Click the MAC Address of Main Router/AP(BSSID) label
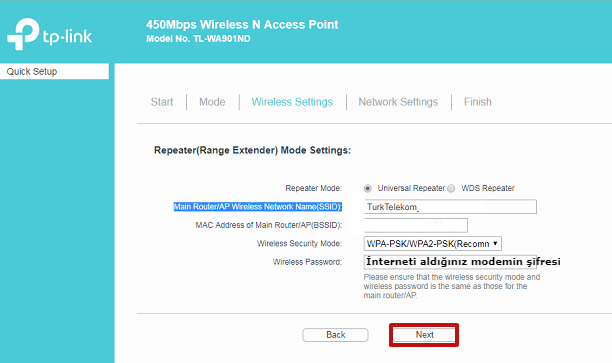Image resolution: width=612 pixels, height=363 pixels. pyautogui.click(x=269, y=225)
